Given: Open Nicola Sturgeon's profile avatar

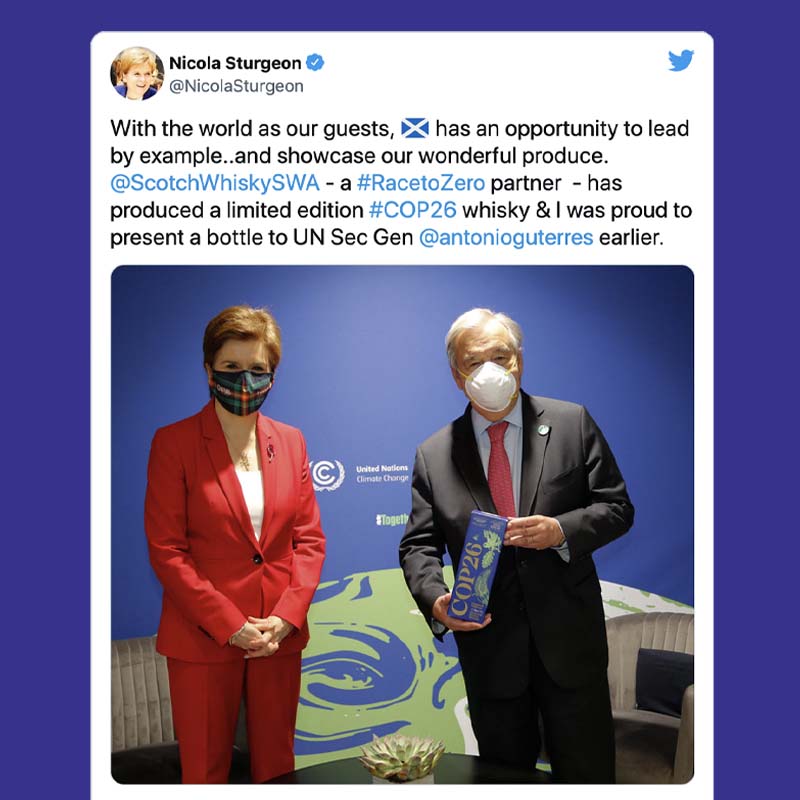Looking at the screenshot, I should 137,74.
